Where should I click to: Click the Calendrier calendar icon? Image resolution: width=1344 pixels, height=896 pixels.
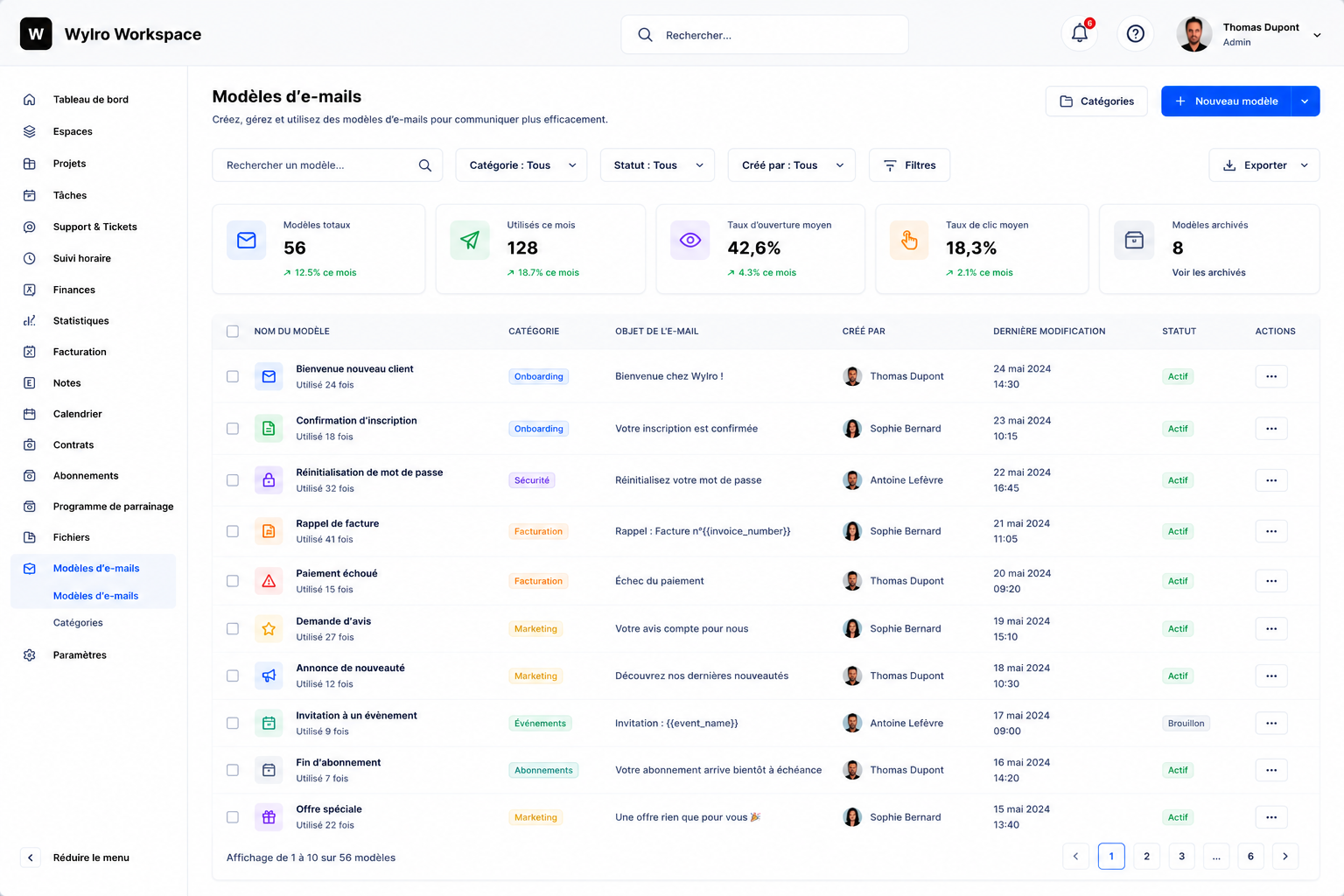point(30,414)
